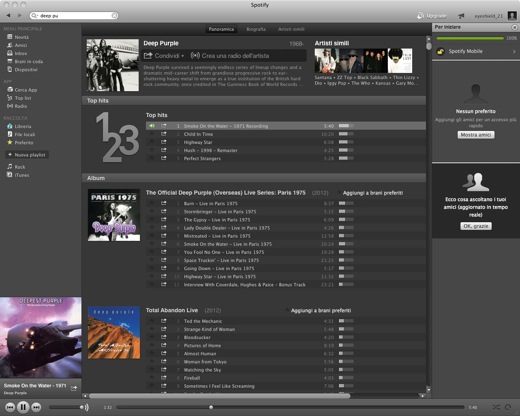Switch to the Biografia tab

256,29
